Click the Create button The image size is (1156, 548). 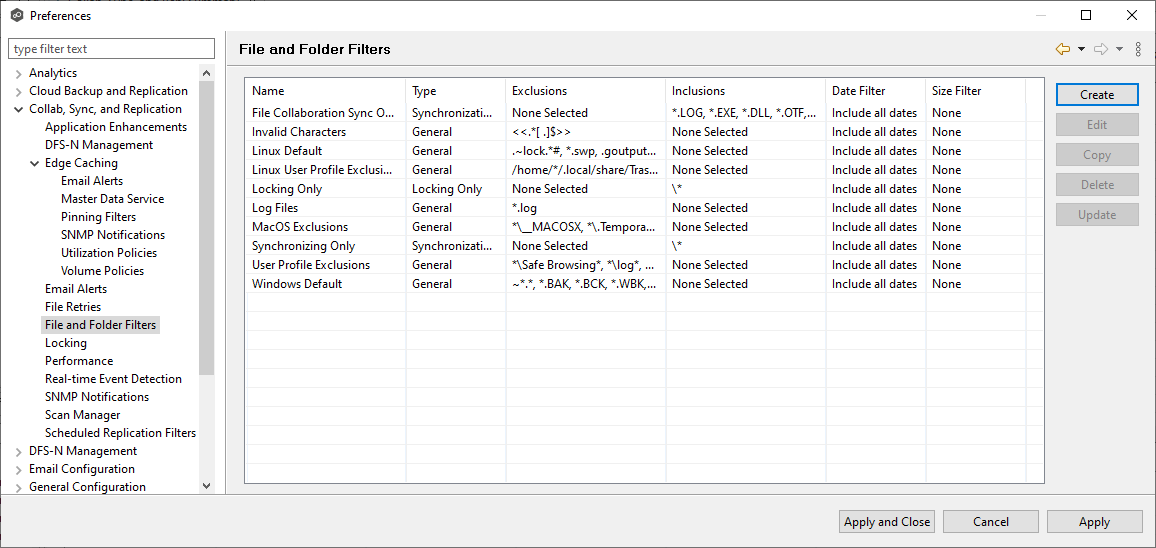[1097, 94]
